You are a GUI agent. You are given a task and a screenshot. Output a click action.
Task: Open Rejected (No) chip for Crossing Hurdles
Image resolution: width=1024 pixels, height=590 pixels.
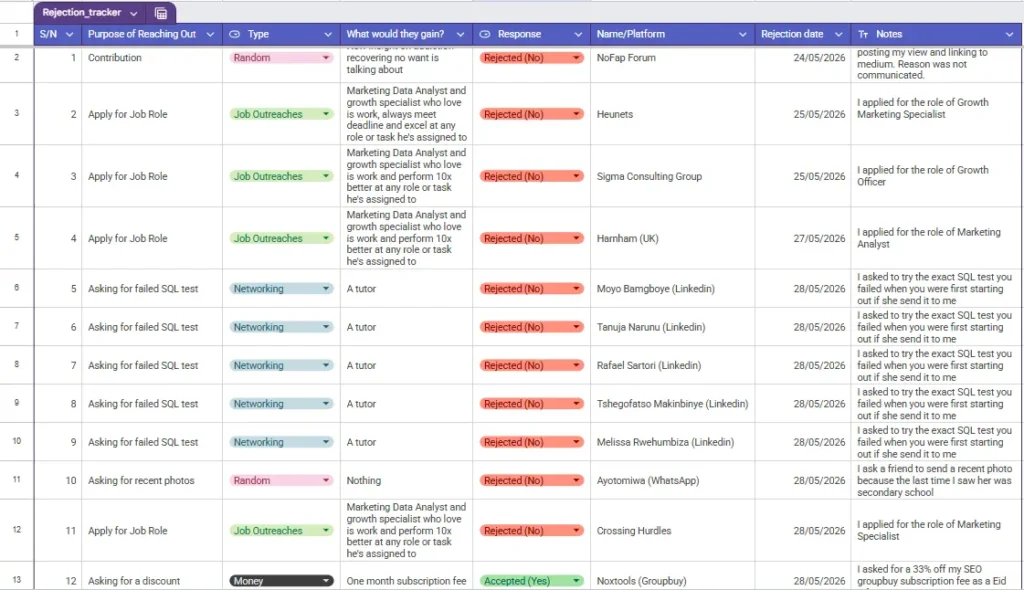[x=531, y=531]
